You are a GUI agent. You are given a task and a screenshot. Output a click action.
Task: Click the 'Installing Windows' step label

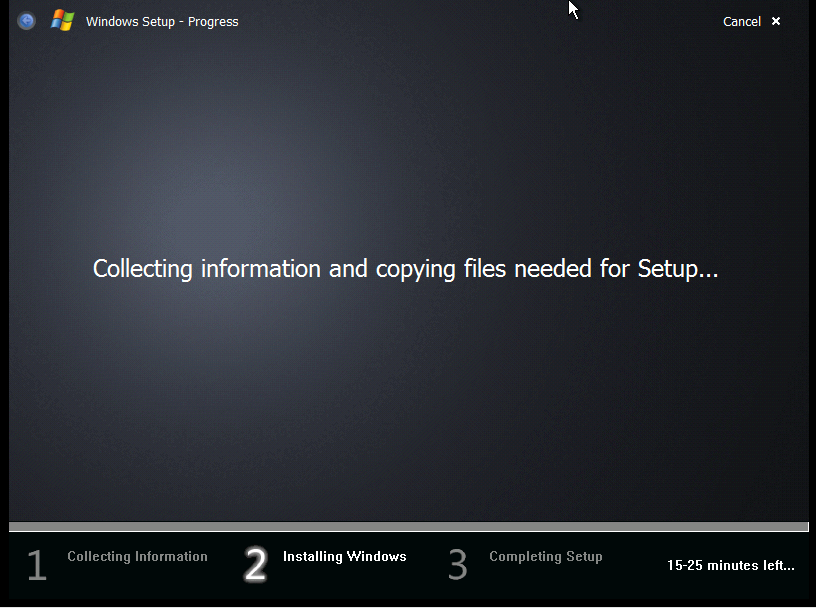[x=345, y=556]
